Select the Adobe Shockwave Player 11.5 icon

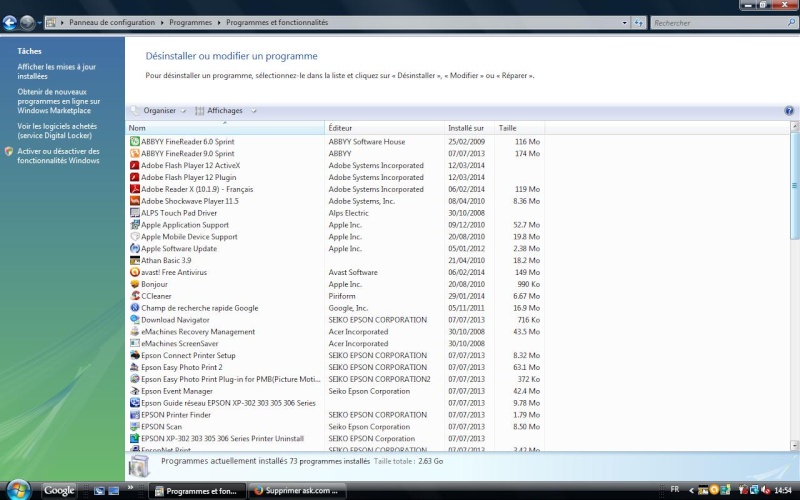[x=135, y=201]
